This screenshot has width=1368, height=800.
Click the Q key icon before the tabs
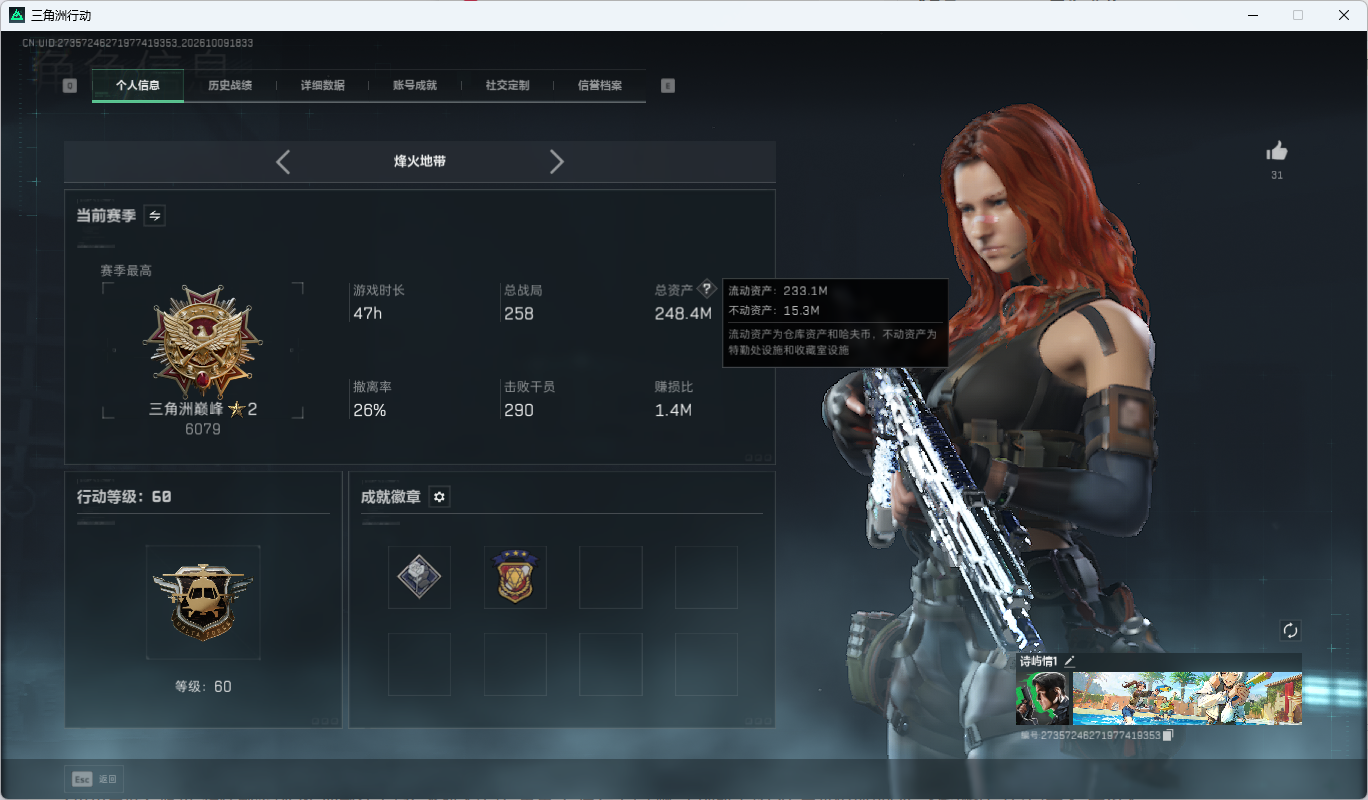70,86
